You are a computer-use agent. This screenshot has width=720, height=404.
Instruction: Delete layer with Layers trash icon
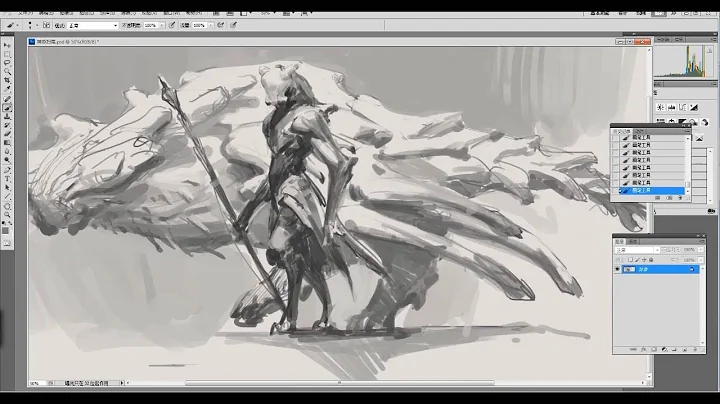[x=695, y=349]
